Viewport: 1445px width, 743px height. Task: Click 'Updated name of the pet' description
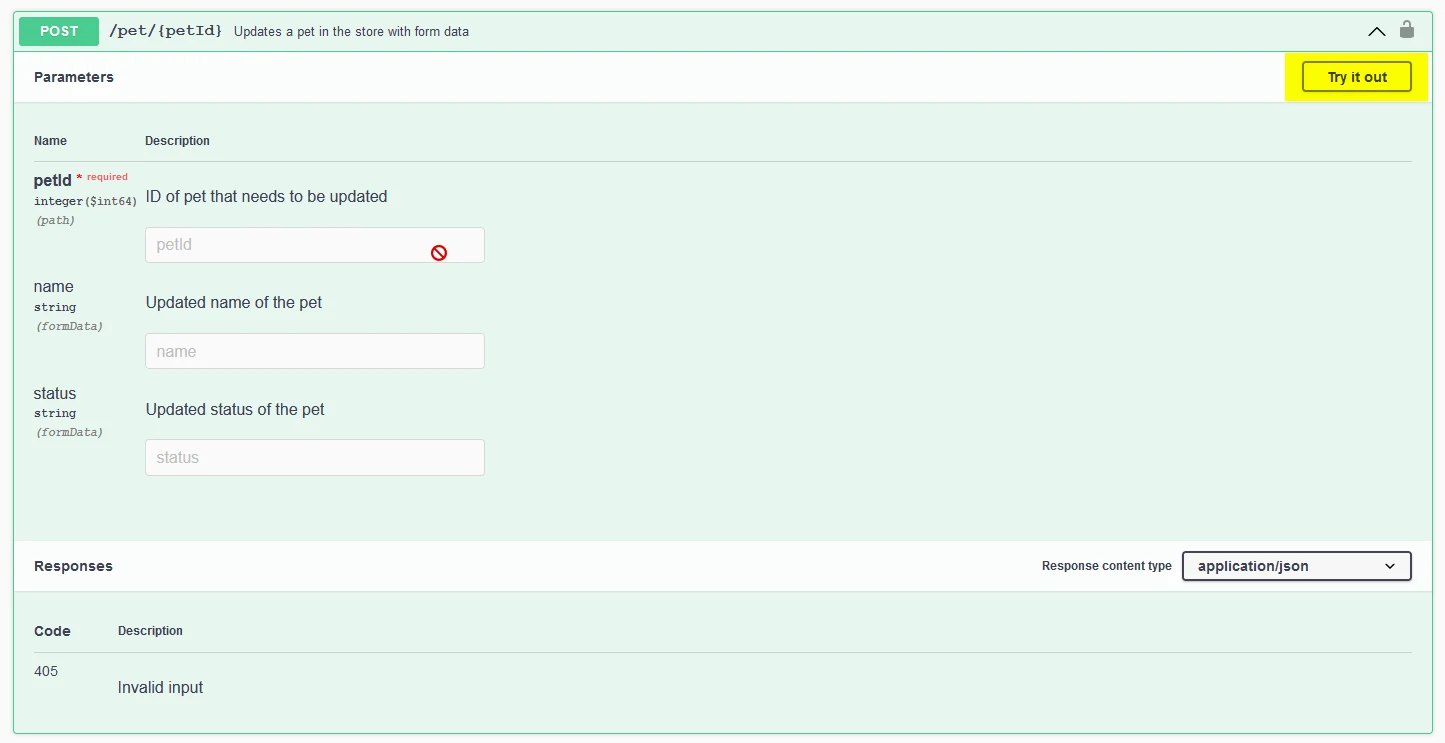[x=234, y=302]
